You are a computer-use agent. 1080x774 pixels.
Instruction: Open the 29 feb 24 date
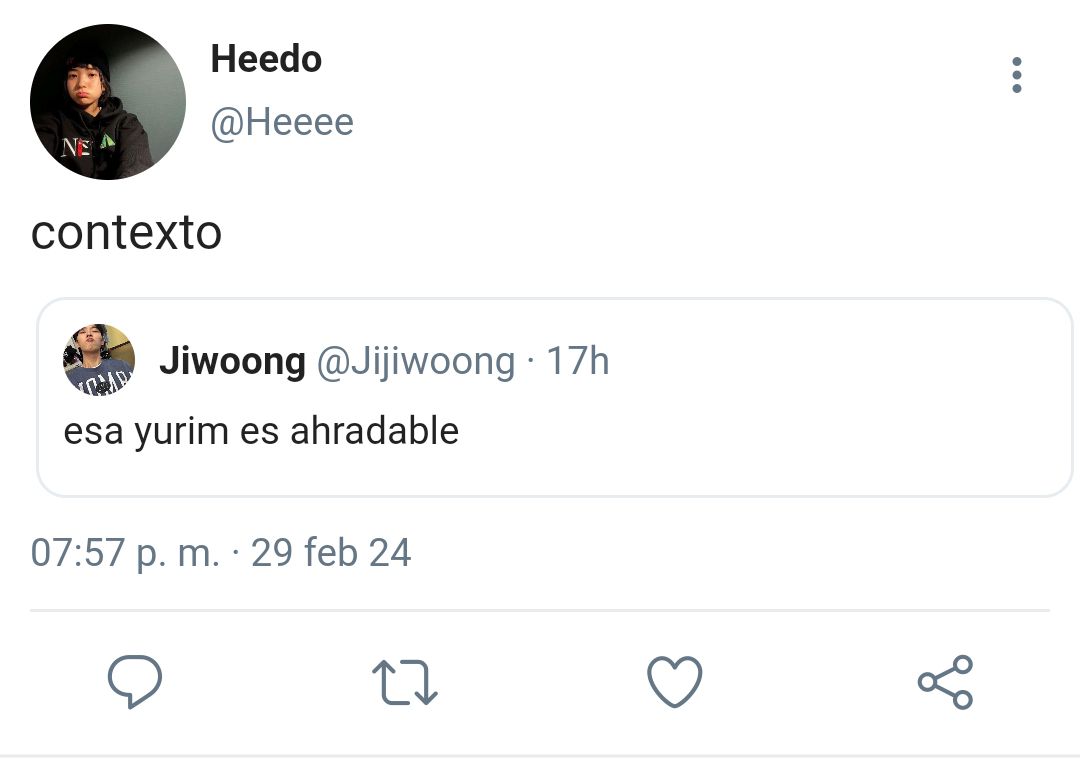[x=331, y=552]
